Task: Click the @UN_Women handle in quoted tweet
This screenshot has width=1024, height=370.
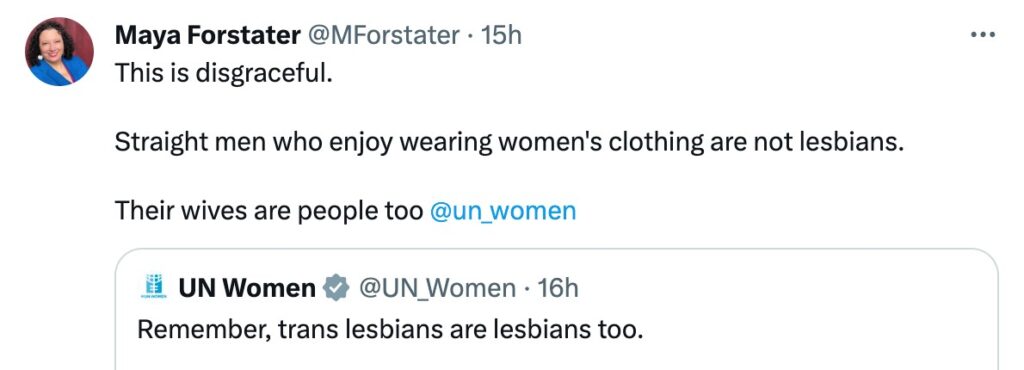Action: pos(437,288)
